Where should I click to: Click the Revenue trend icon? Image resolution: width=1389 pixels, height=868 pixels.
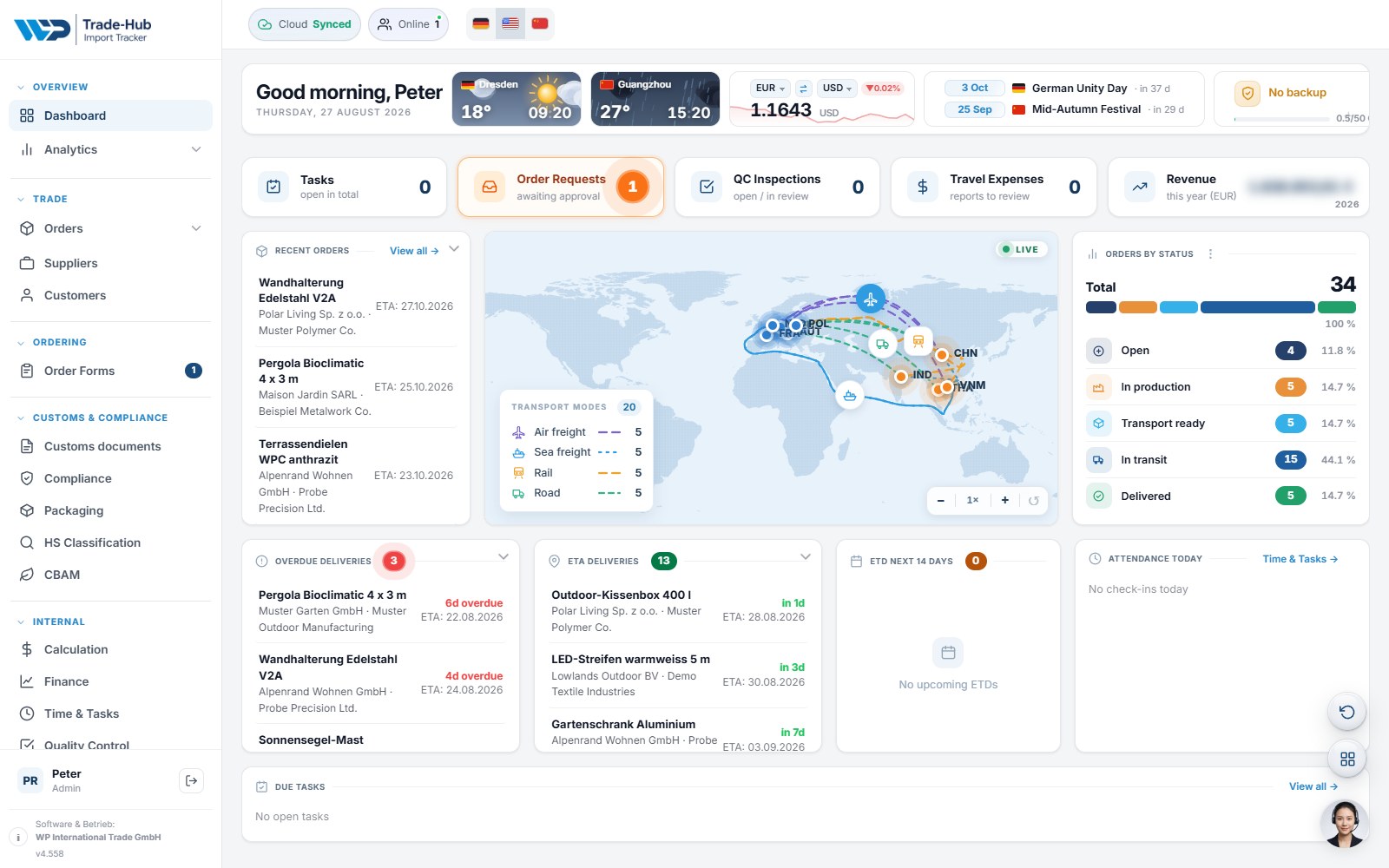point(1140,187)
